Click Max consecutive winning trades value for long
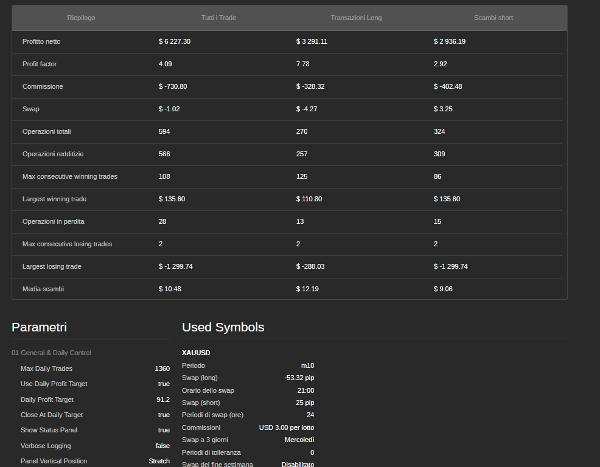Image resolution: width=600 pixels, height=467 pixels. 302,176
